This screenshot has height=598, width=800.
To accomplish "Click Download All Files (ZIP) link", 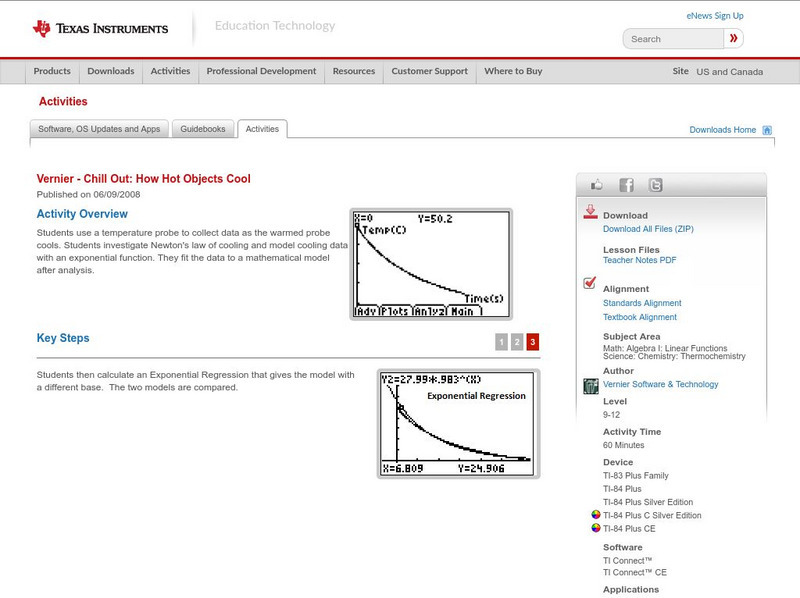I will point(648,229).
